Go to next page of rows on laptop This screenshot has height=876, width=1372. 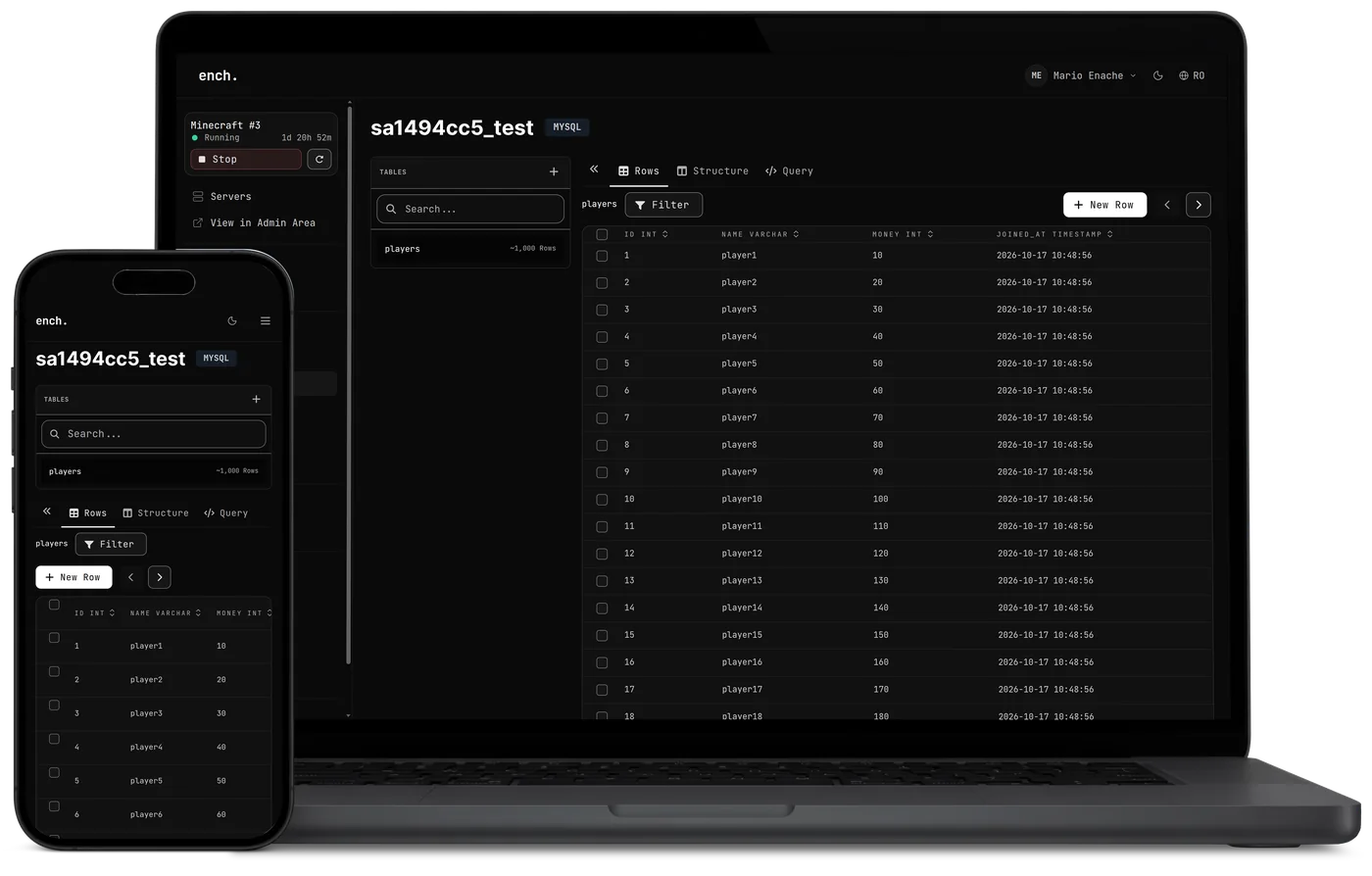tap(1199, 205)
